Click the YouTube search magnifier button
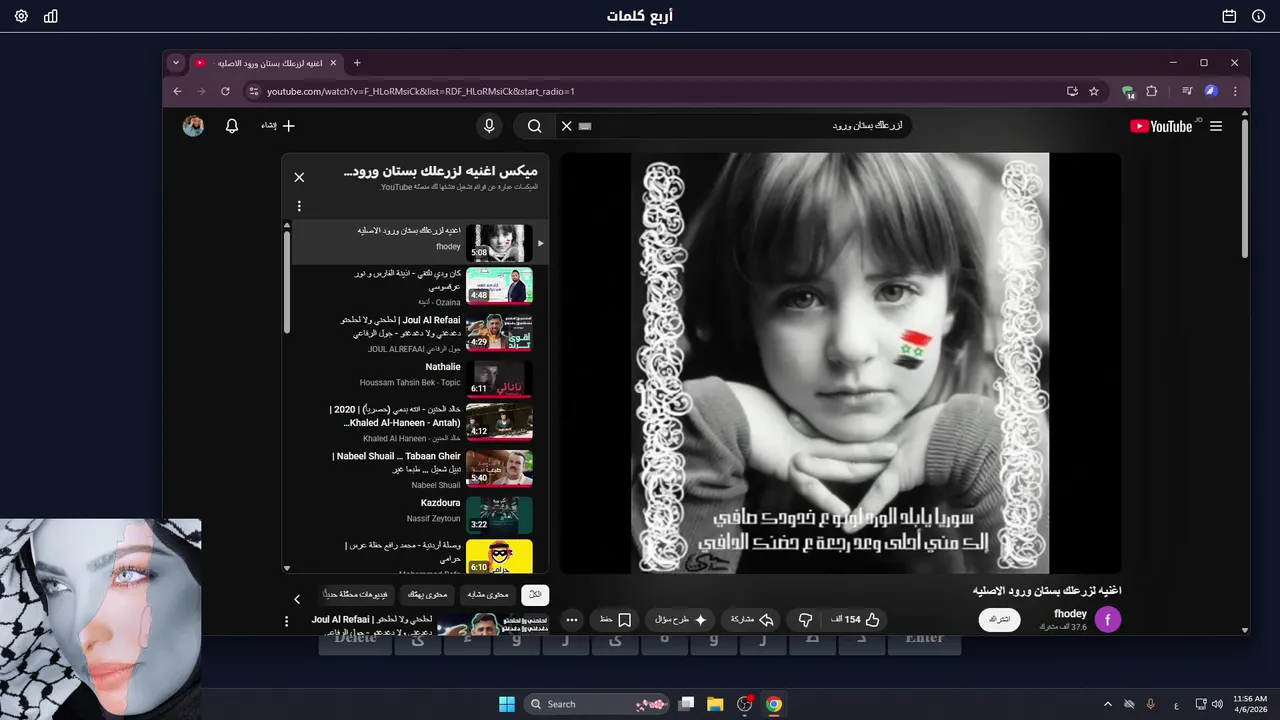 coord(535,126)
